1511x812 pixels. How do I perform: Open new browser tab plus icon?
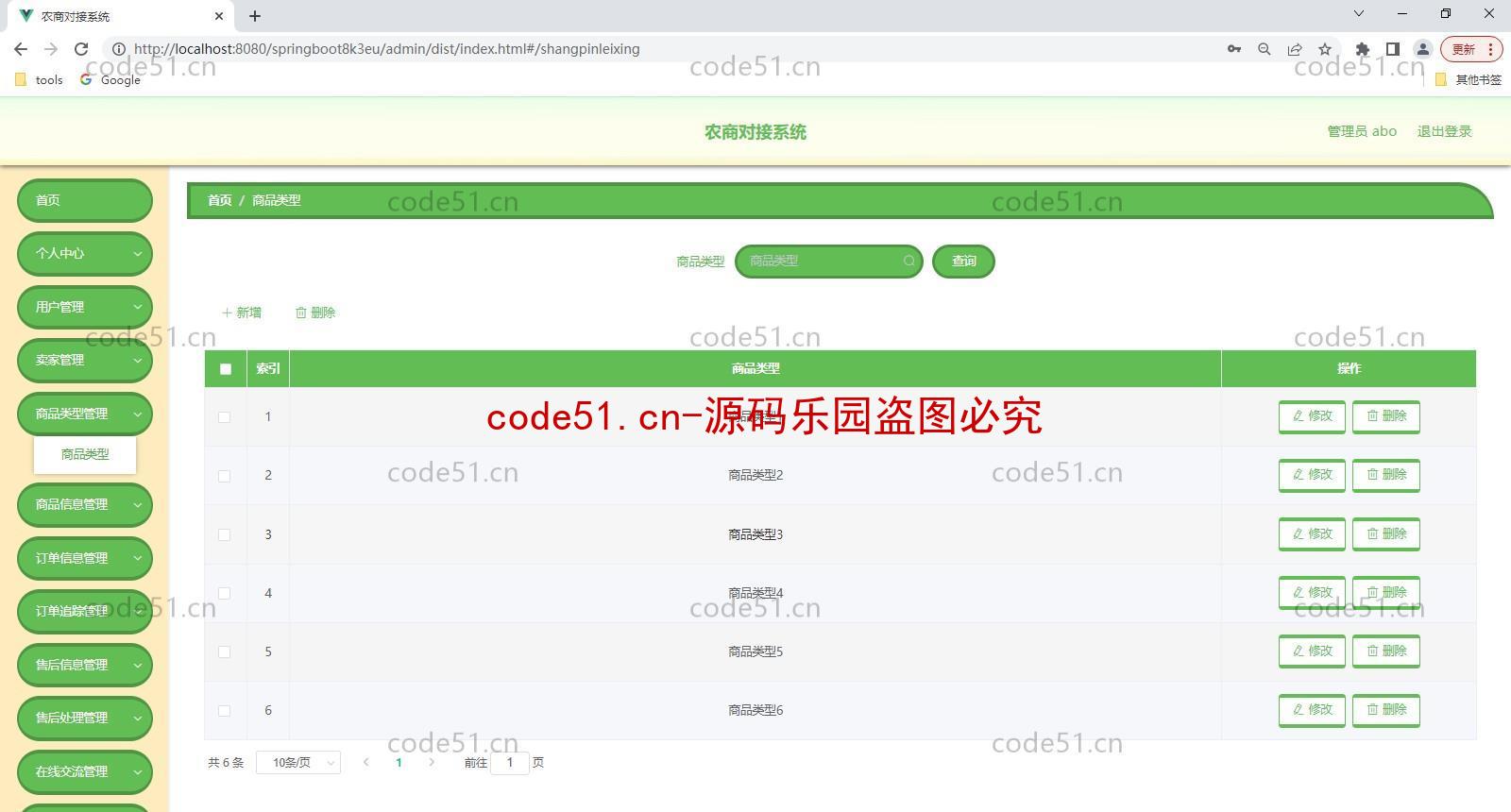click(x=255, y=16)
